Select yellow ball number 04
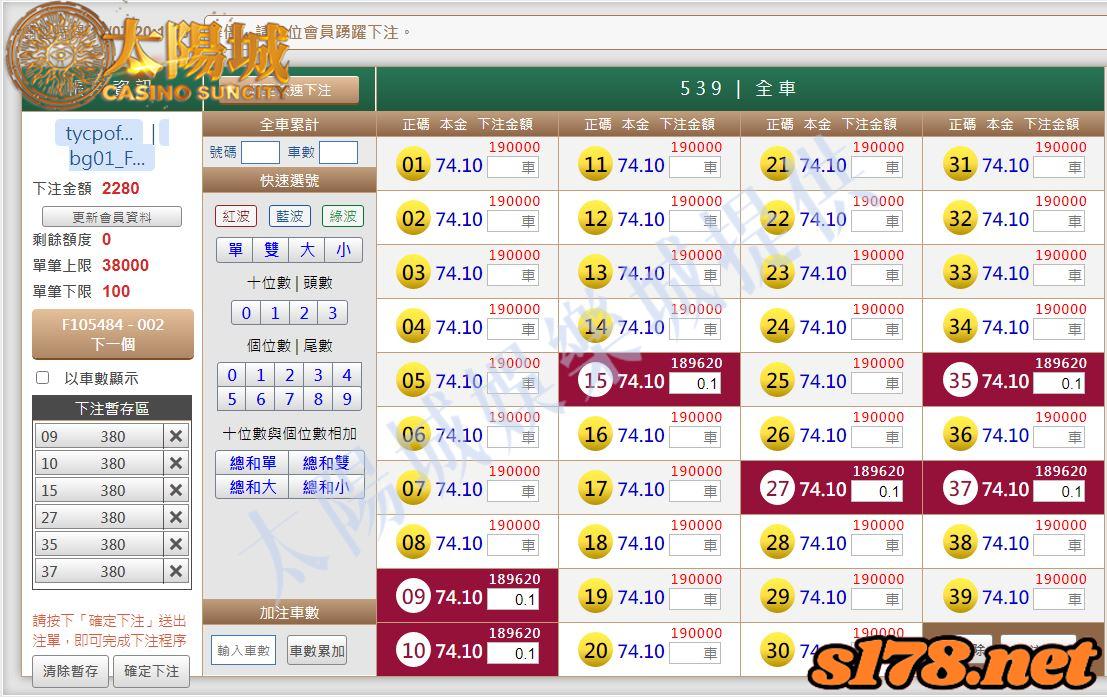1107x697 pixels. 413,327
